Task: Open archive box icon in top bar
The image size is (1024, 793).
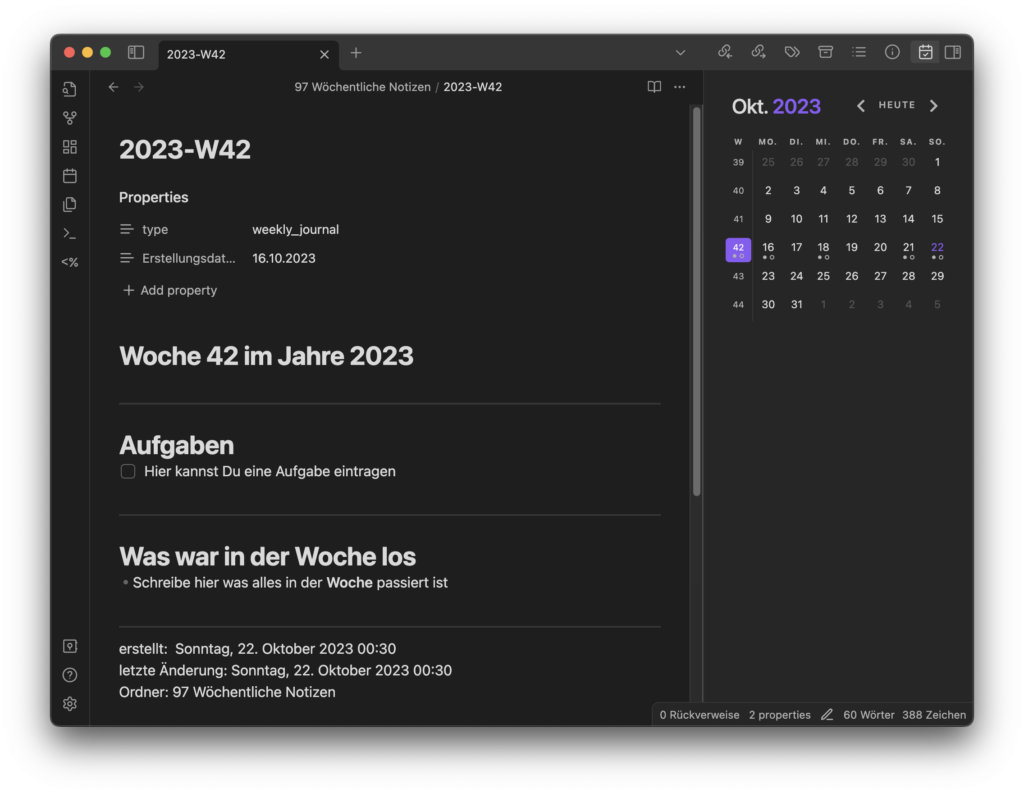Action: [x=825, y=52]
